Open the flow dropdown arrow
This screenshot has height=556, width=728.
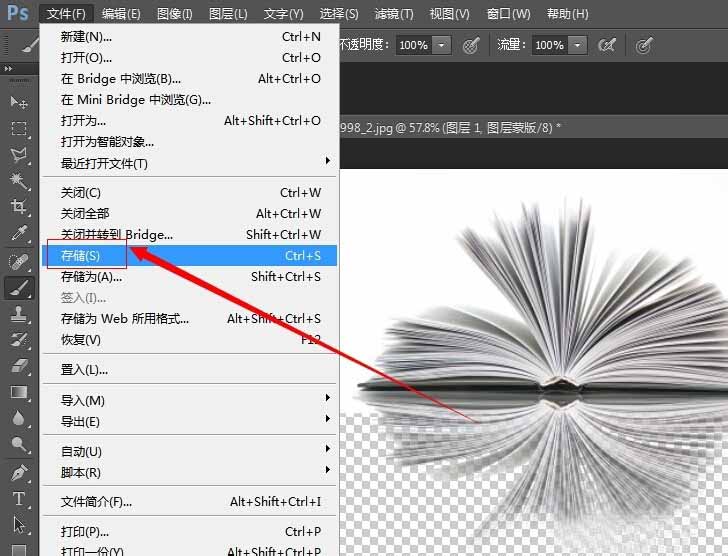pos(578,45)
